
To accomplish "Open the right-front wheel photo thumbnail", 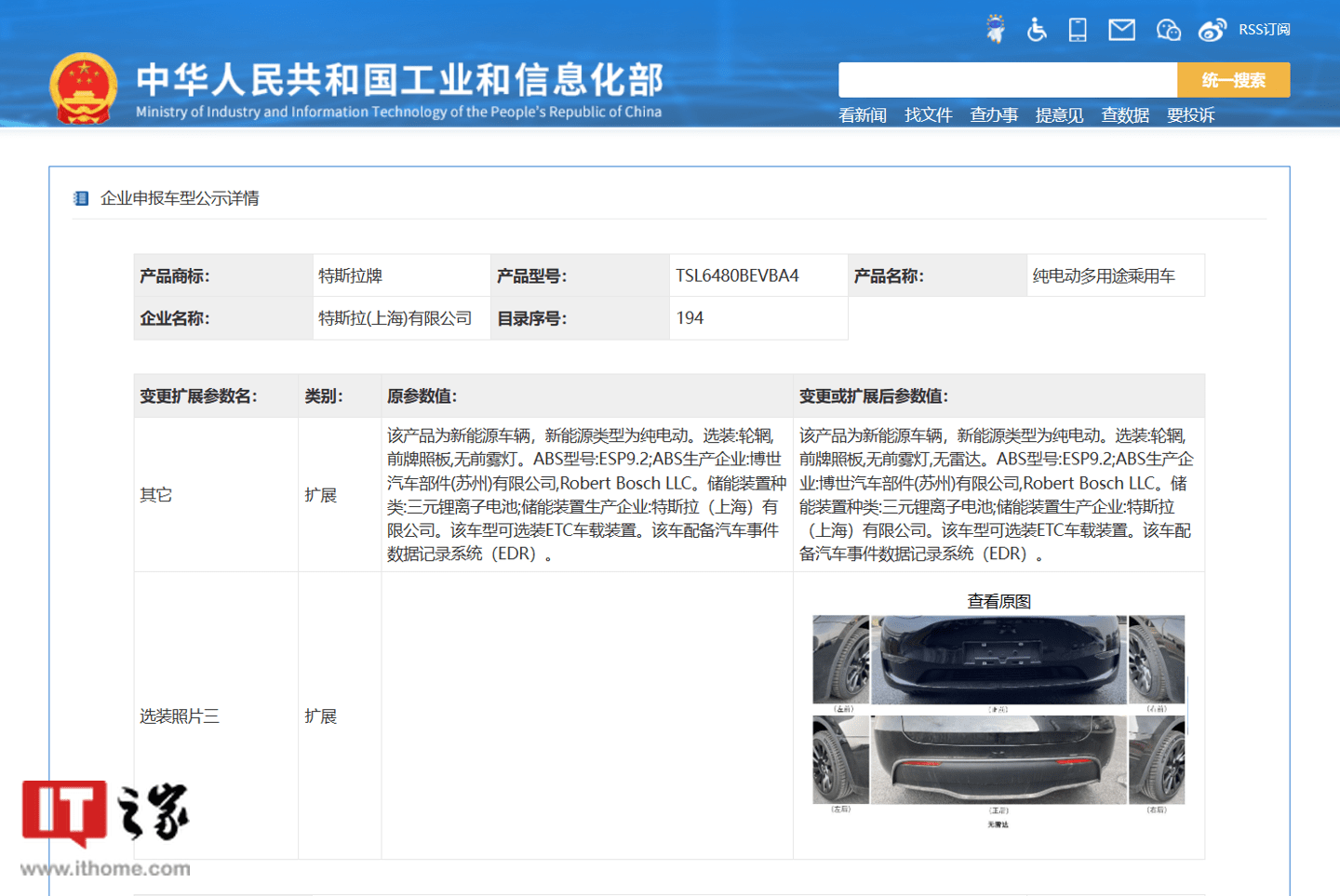I will (1157, 659).
